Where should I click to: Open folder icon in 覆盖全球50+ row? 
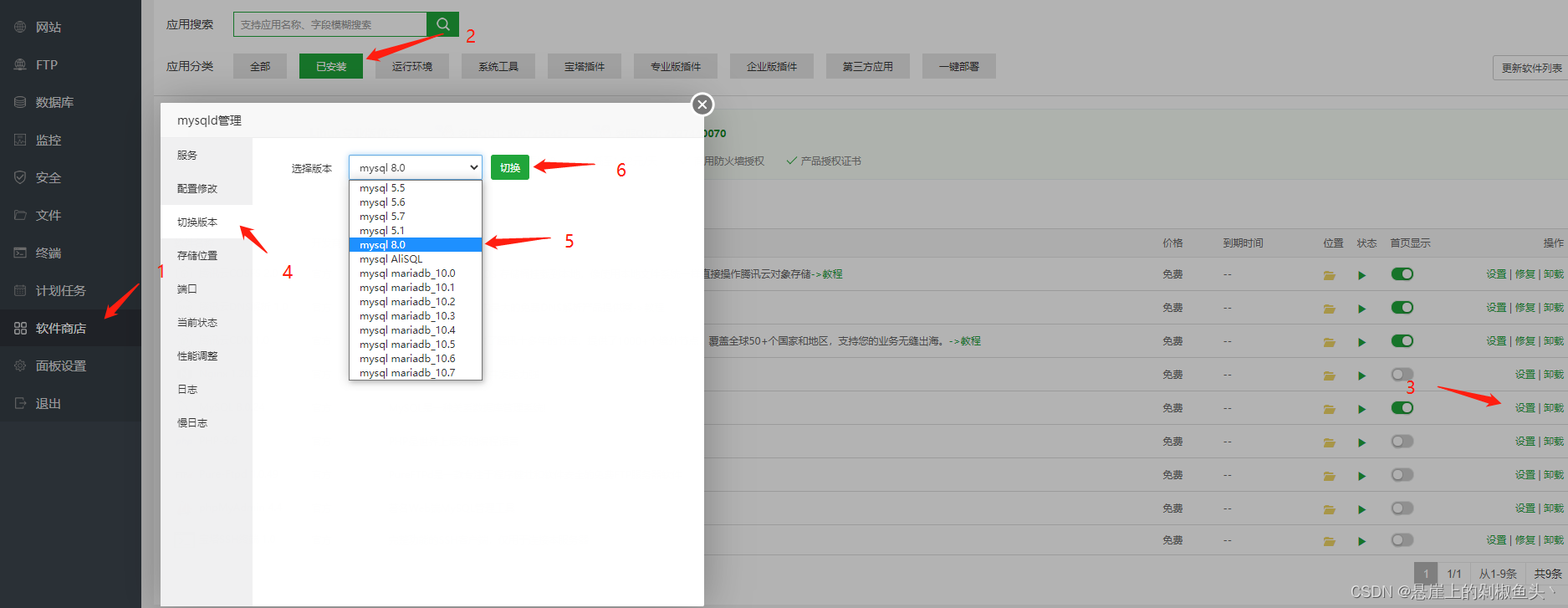click(x=1329, y=342)
